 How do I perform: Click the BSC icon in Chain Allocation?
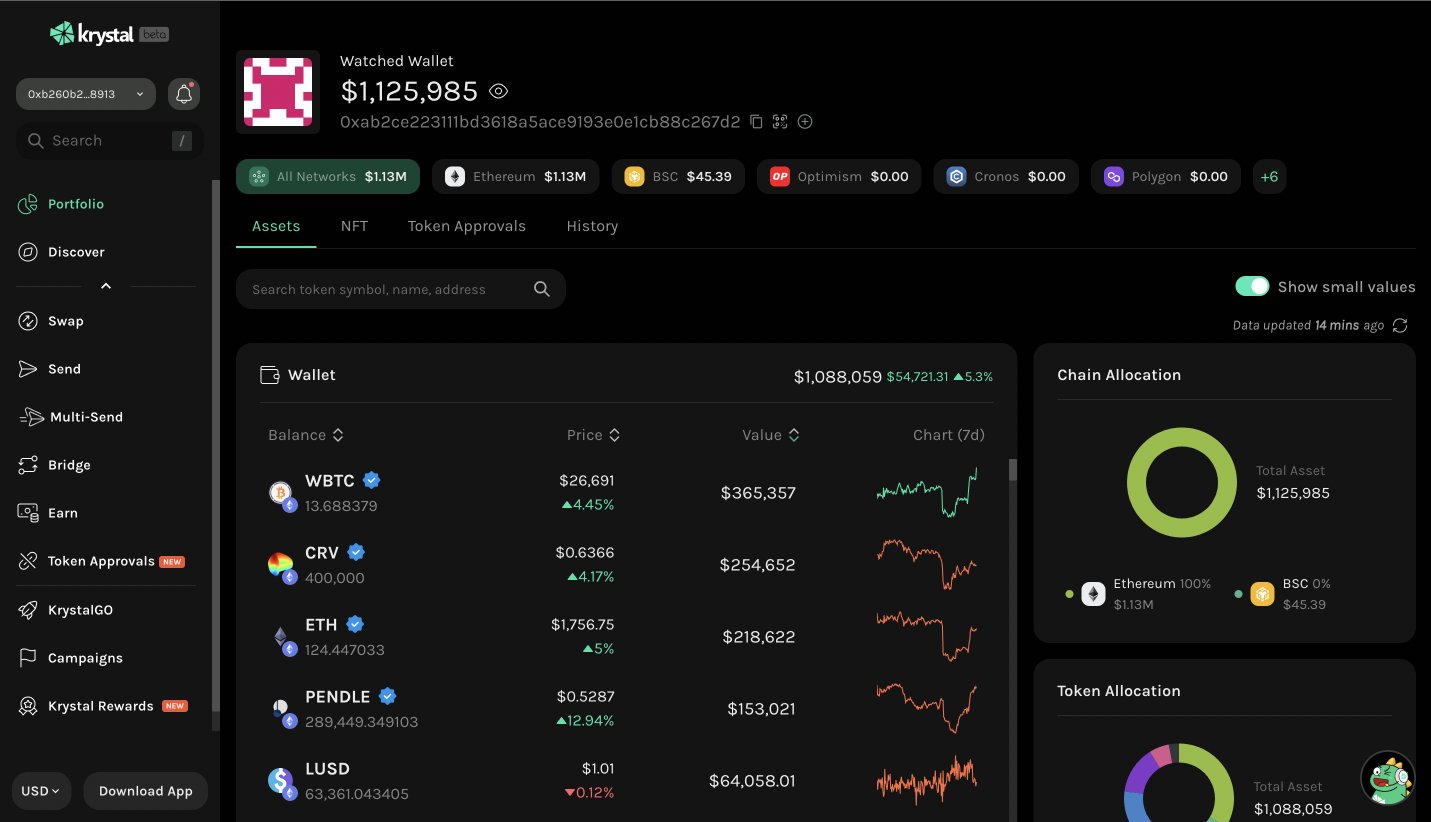pos(1262,594)
